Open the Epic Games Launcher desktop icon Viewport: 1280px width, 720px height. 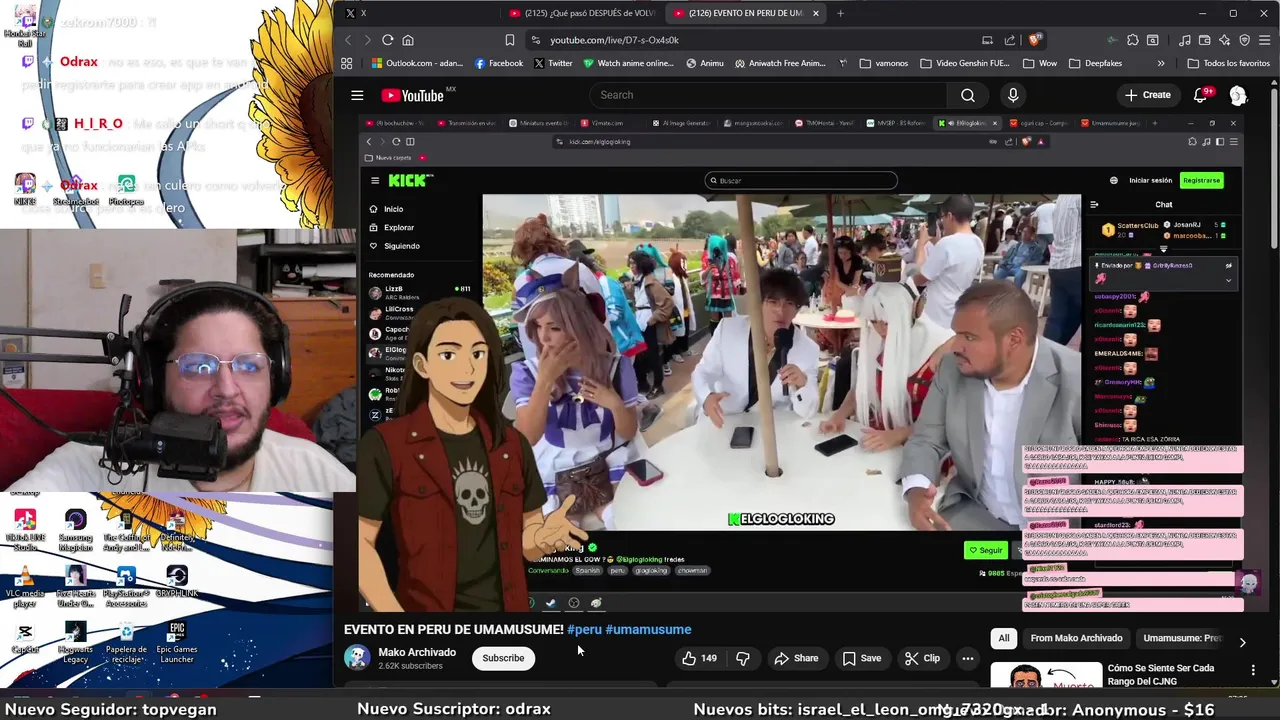(177, 642)
